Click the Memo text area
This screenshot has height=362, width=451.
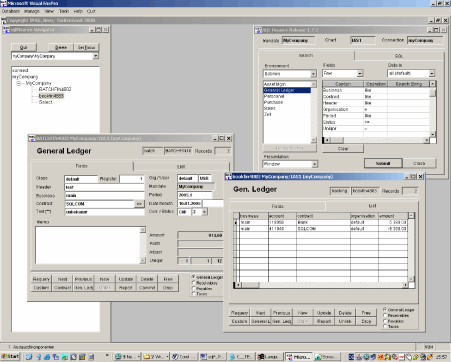(x=88, y=245)
